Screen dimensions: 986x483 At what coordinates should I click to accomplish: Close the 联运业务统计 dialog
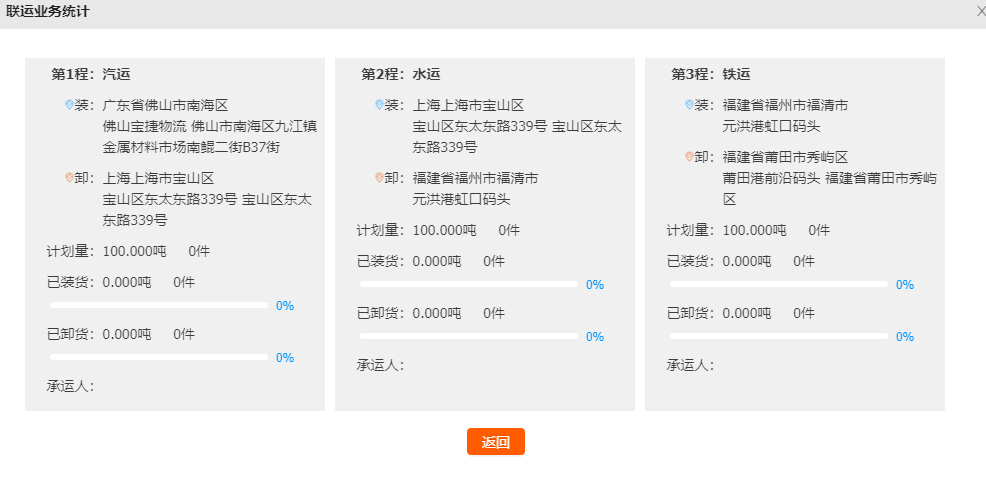[x=980, y=11]
